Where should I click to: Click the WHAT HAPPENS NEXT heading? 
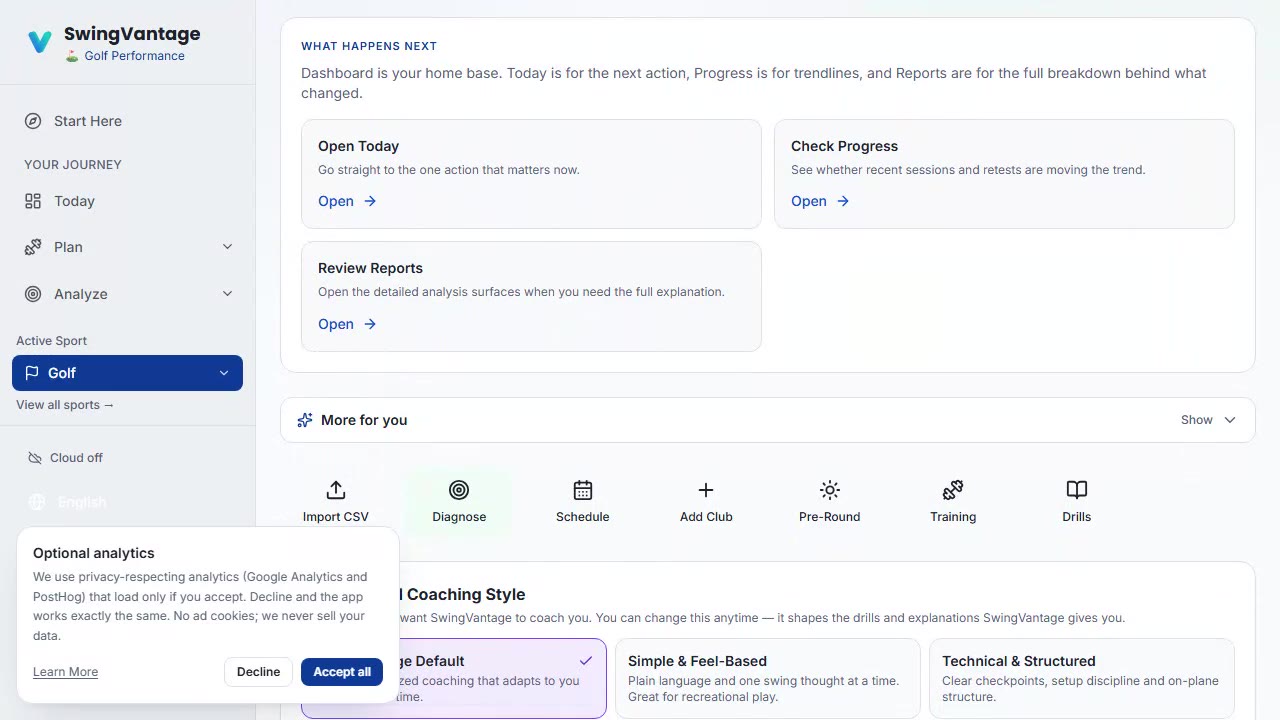pyautogui.click(x=369, y=46)
